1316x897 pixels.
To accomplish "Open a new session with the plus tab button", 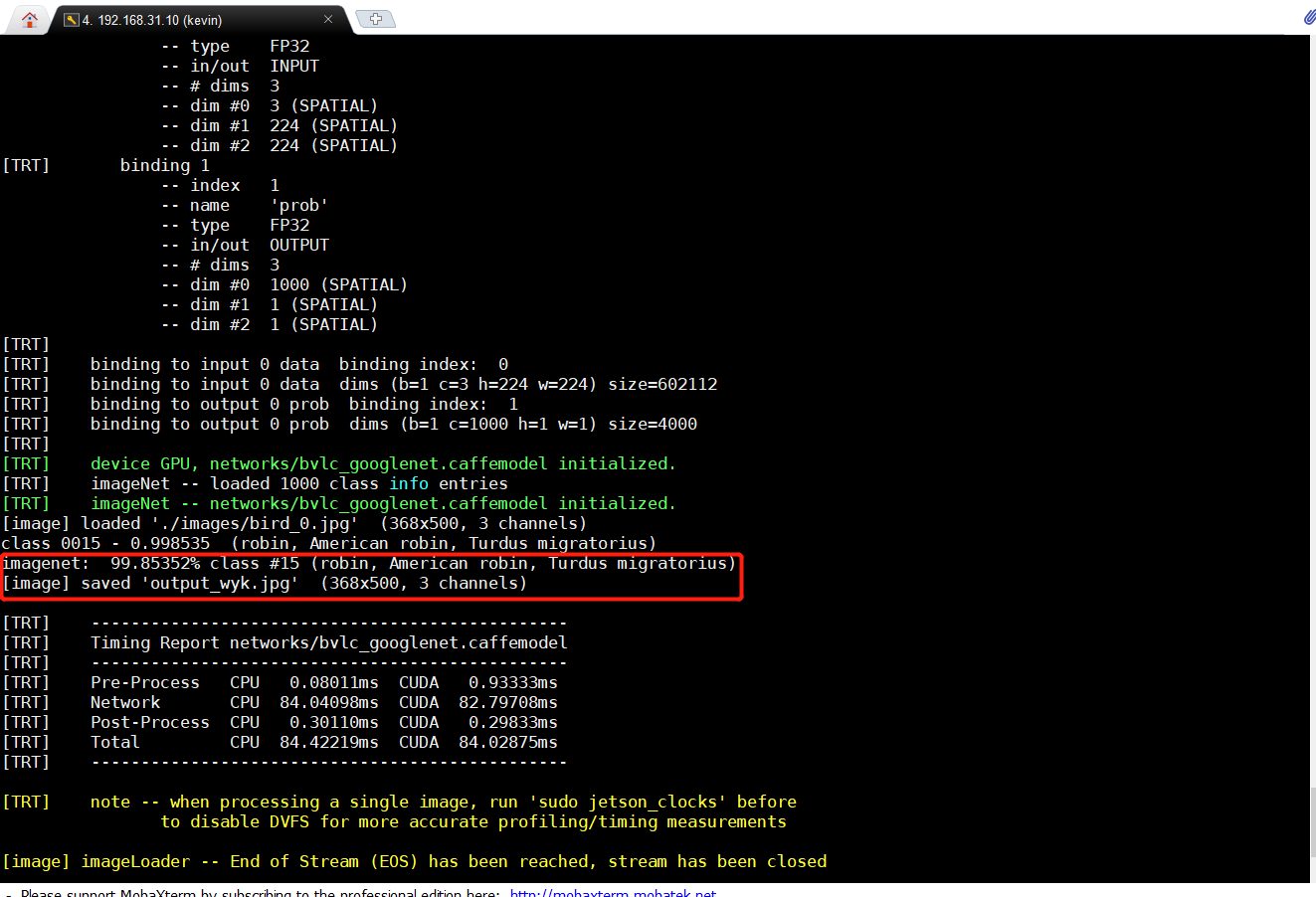I will pos(374,17).
